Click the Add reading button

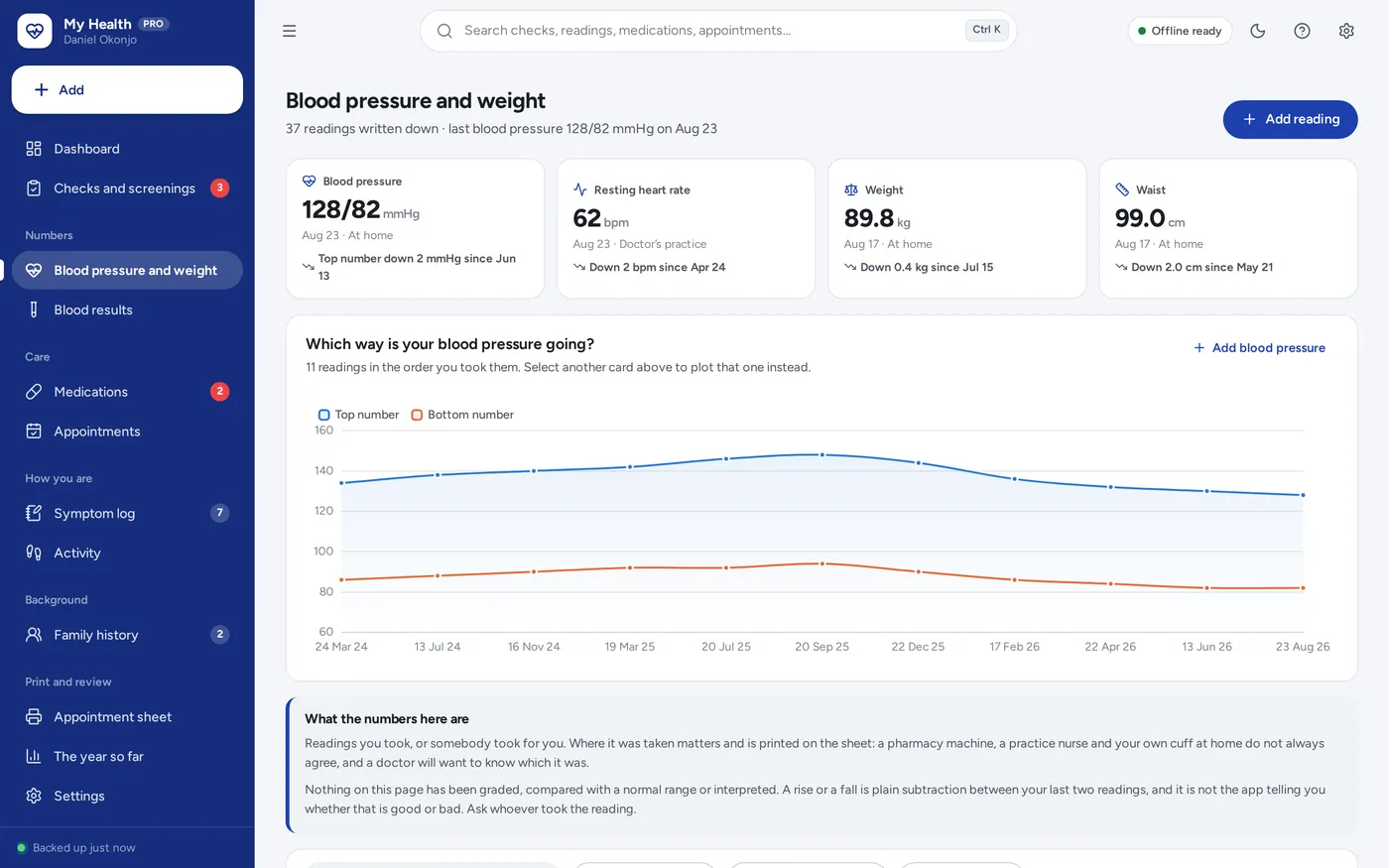(x=1290, y=119)
